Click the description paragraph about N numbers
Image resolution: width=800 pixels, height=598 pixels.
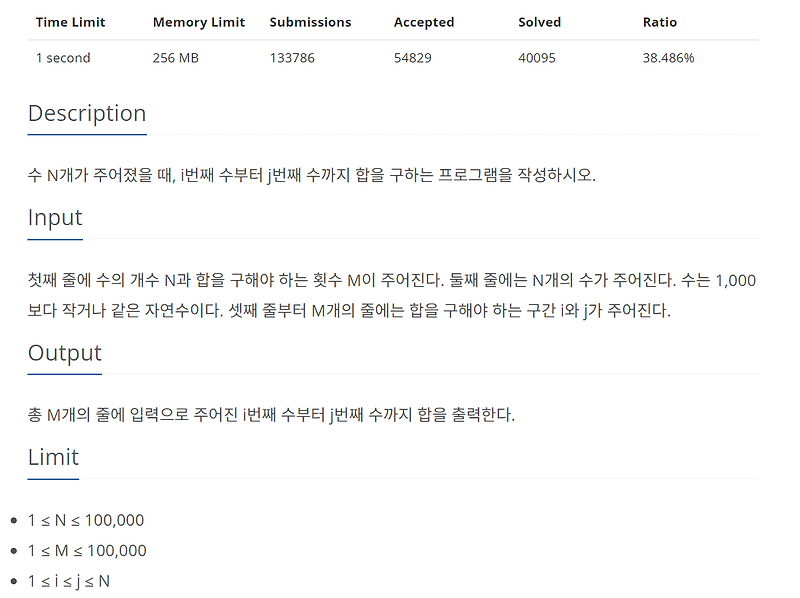tap(312, 175)
